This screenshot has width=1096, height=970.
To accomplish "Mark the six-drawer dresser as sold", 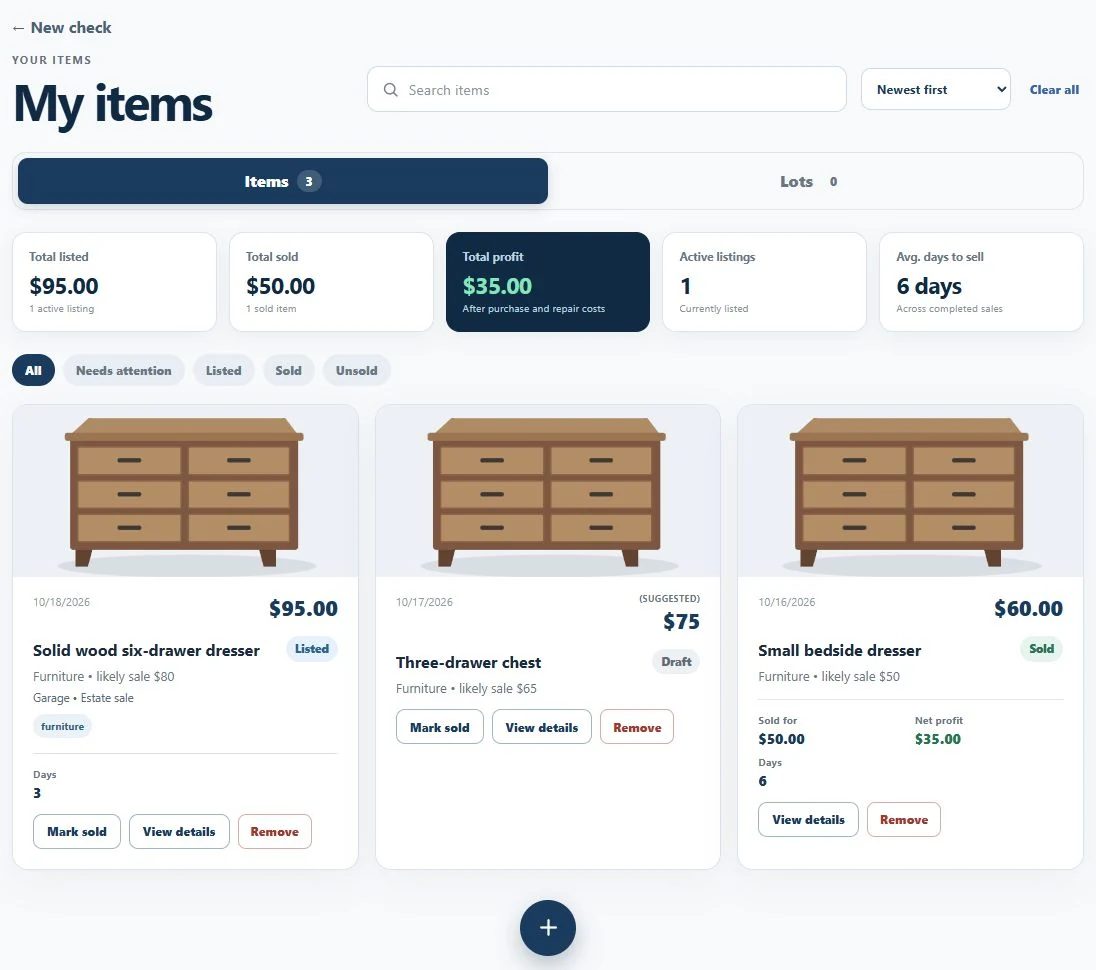I will tap(77, 832).
